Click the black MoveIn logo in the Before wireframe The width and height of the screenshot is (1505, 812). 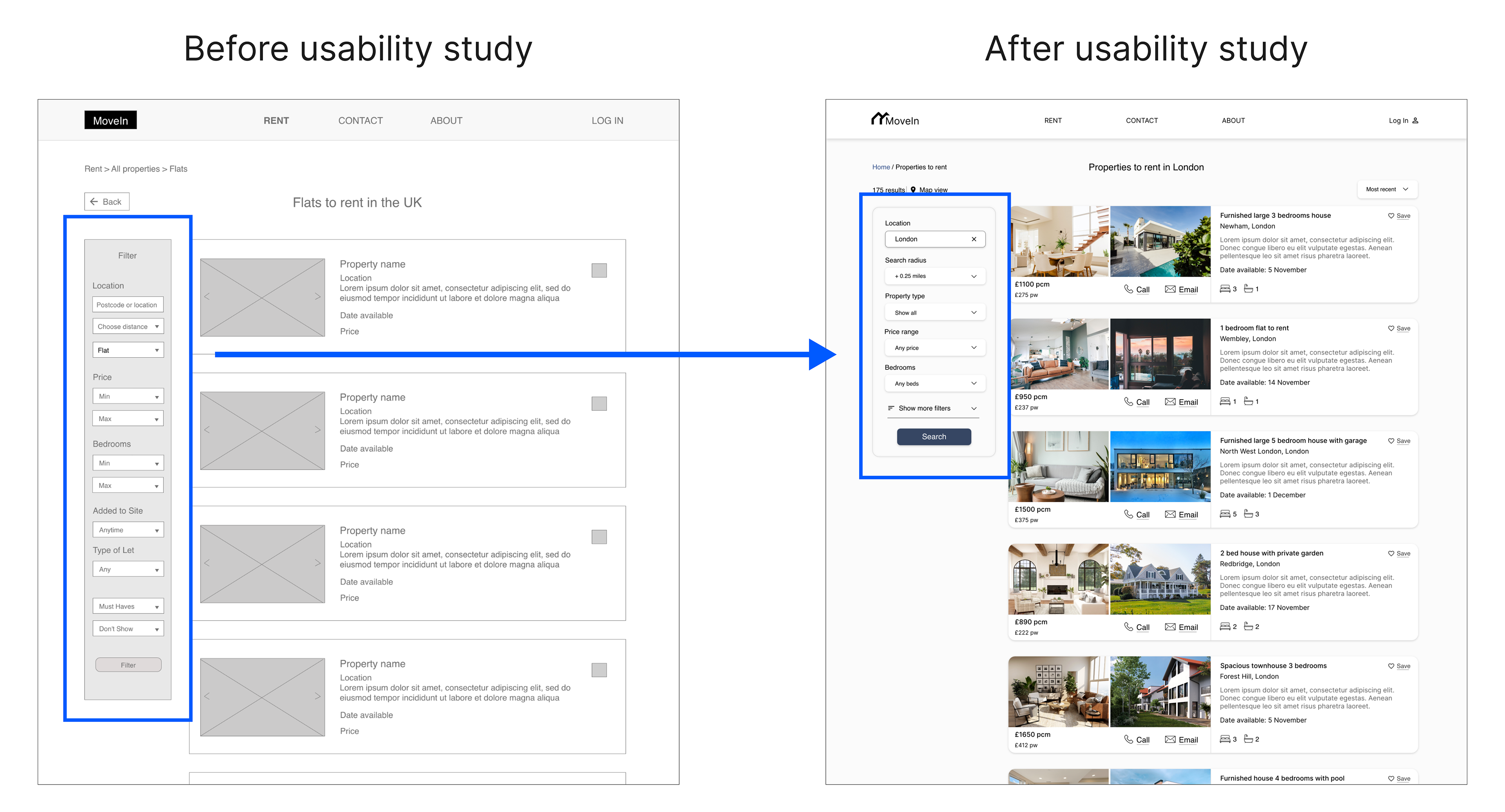pyautogui.click(x=111, y=120)
